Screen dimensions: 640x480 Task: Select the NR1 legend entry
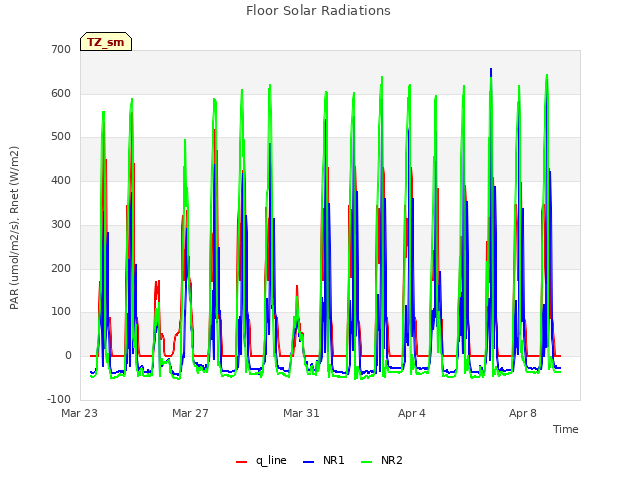tap(324, 460)
